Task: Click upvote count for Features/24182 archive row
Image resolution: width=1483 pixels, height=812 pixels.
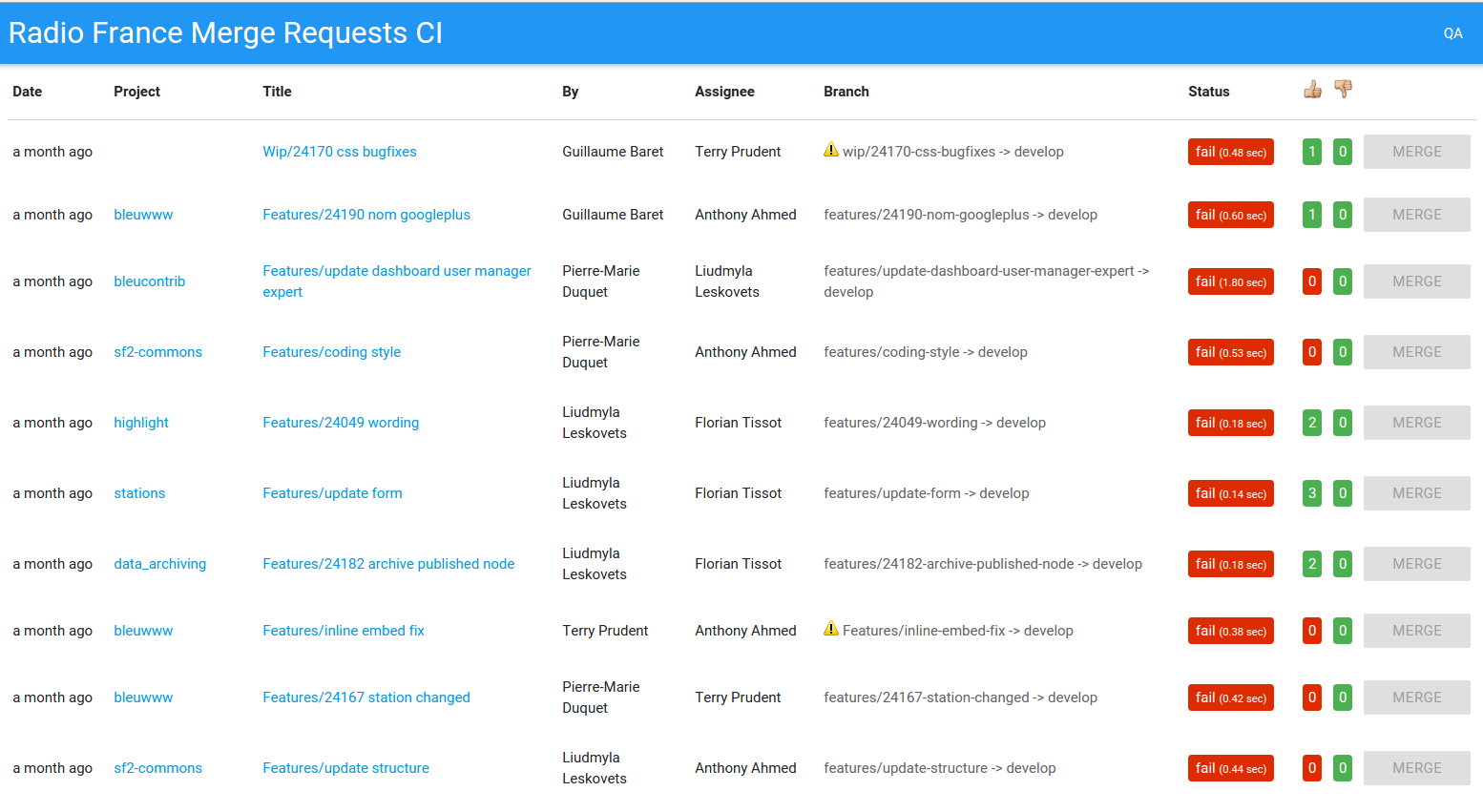Action: coord(1312,564)
